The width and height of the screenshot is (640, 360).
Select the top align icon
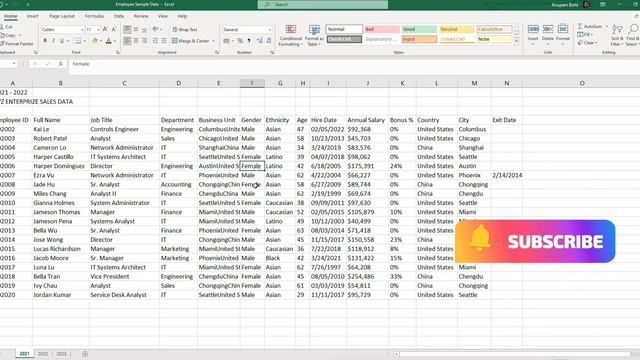tap(127, 29)
